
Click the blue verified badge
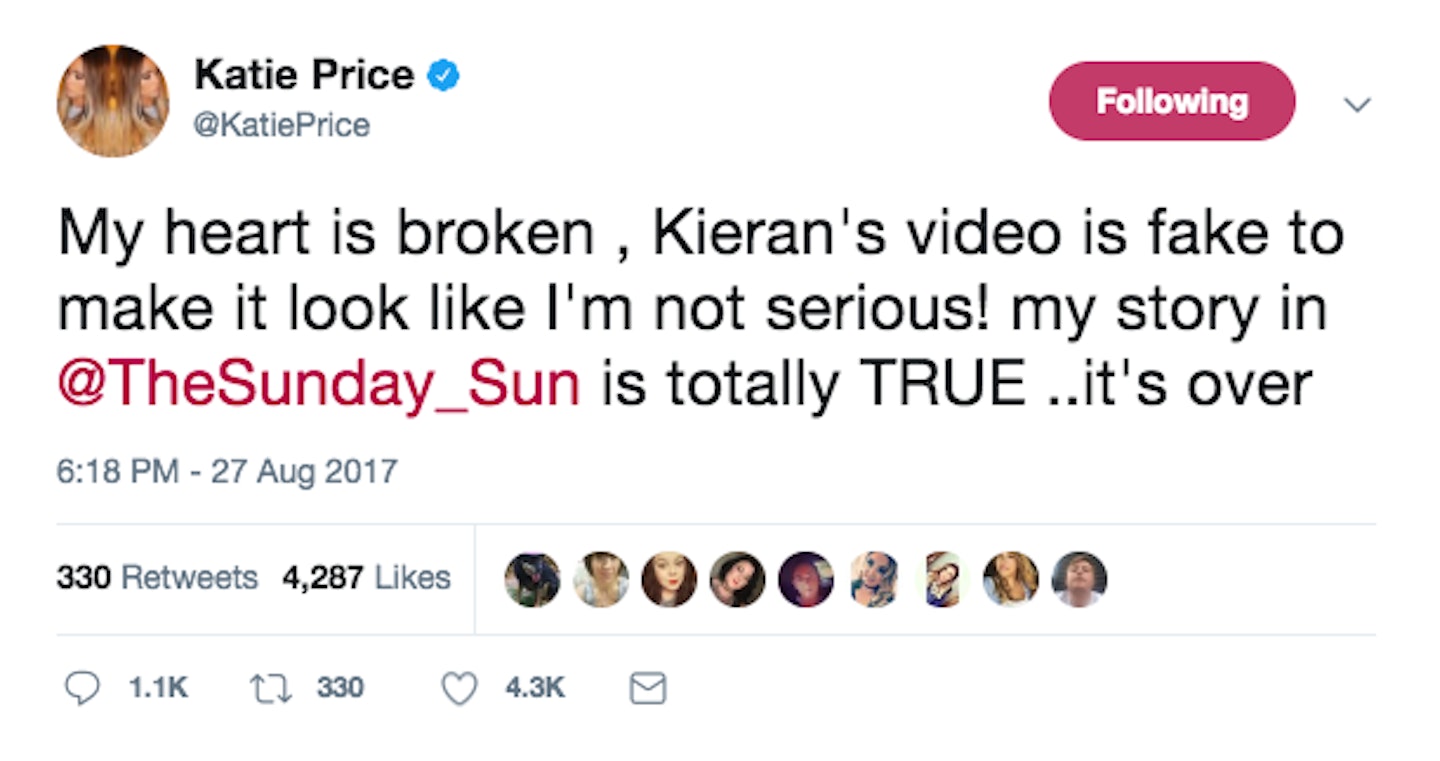pyautogui.click(x=444, y=76)
